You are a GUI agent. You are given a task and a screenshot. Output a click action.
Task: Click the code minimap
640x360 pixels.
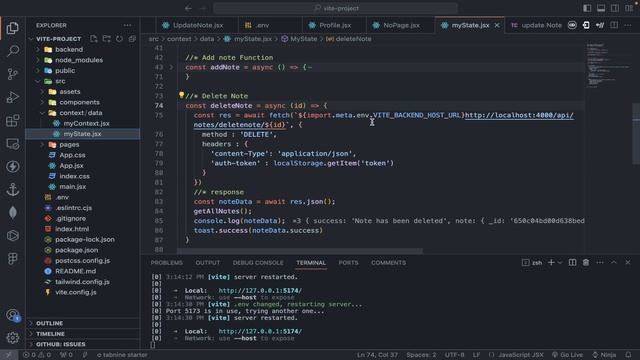tap(608, 65)
